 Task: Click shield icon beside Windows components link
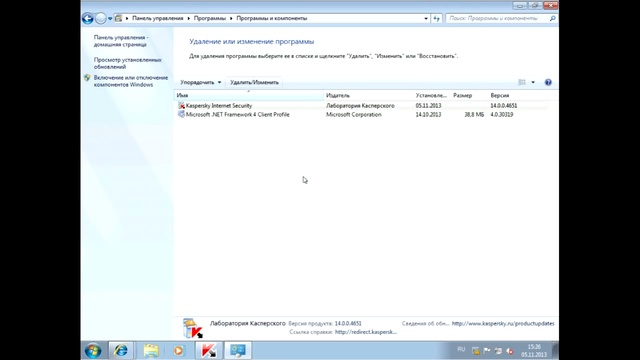point(87,78)
